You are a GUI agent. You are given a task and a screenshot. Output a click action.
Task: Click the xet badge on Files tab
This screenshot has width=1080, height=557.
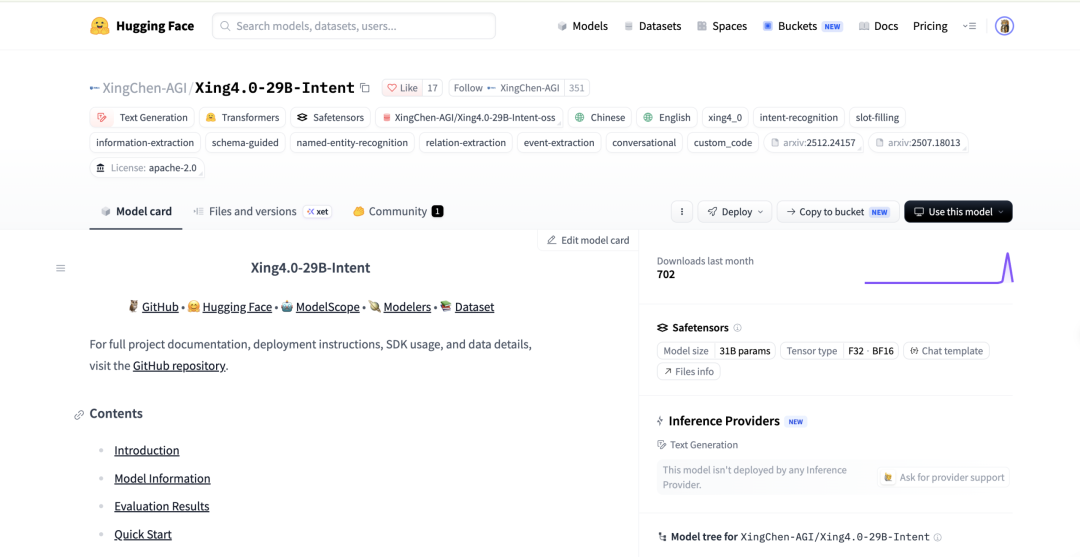318,211
